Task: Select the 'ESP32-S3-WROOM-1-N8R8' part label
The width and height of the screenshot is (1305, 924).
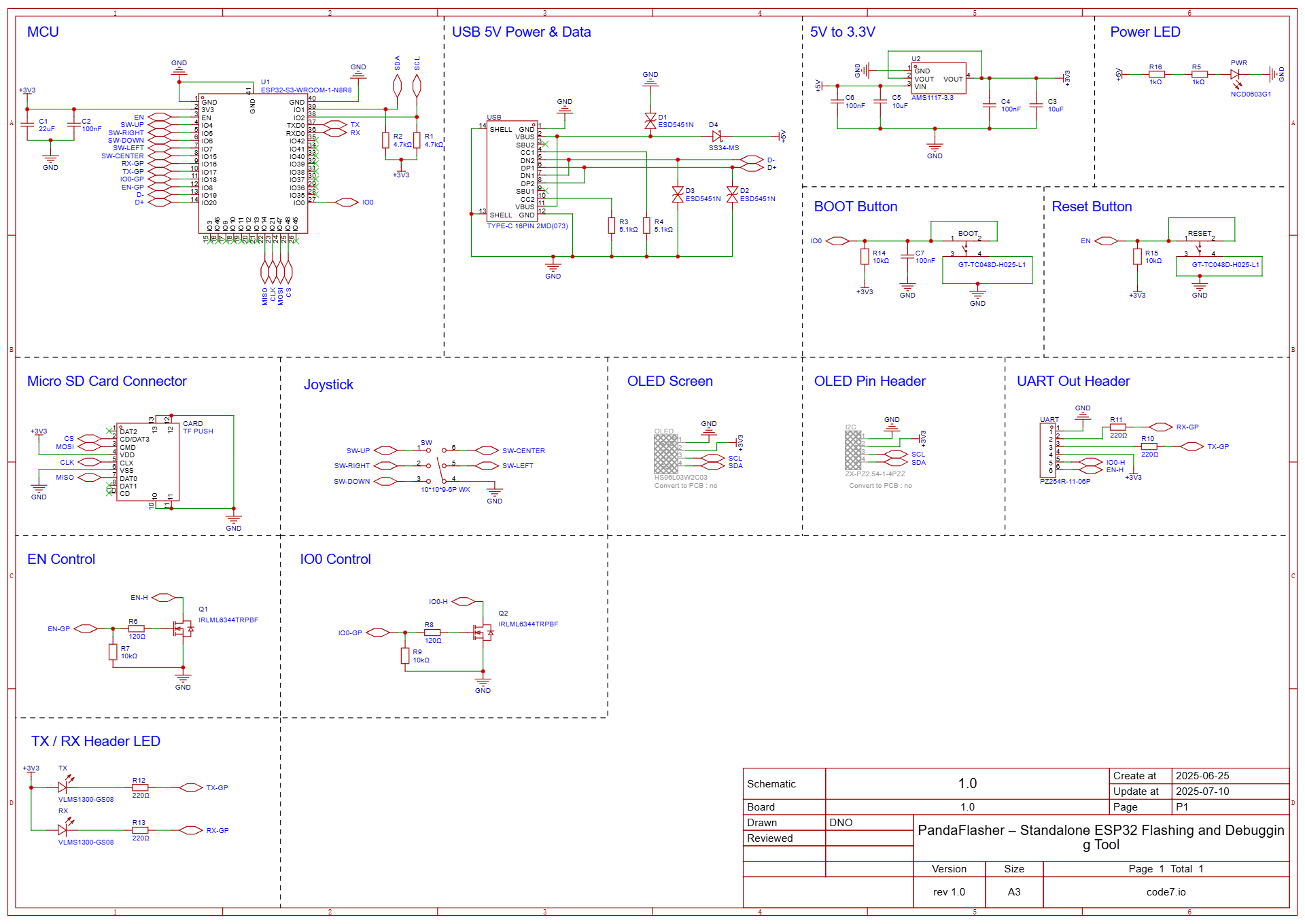Action: (307, 90)
